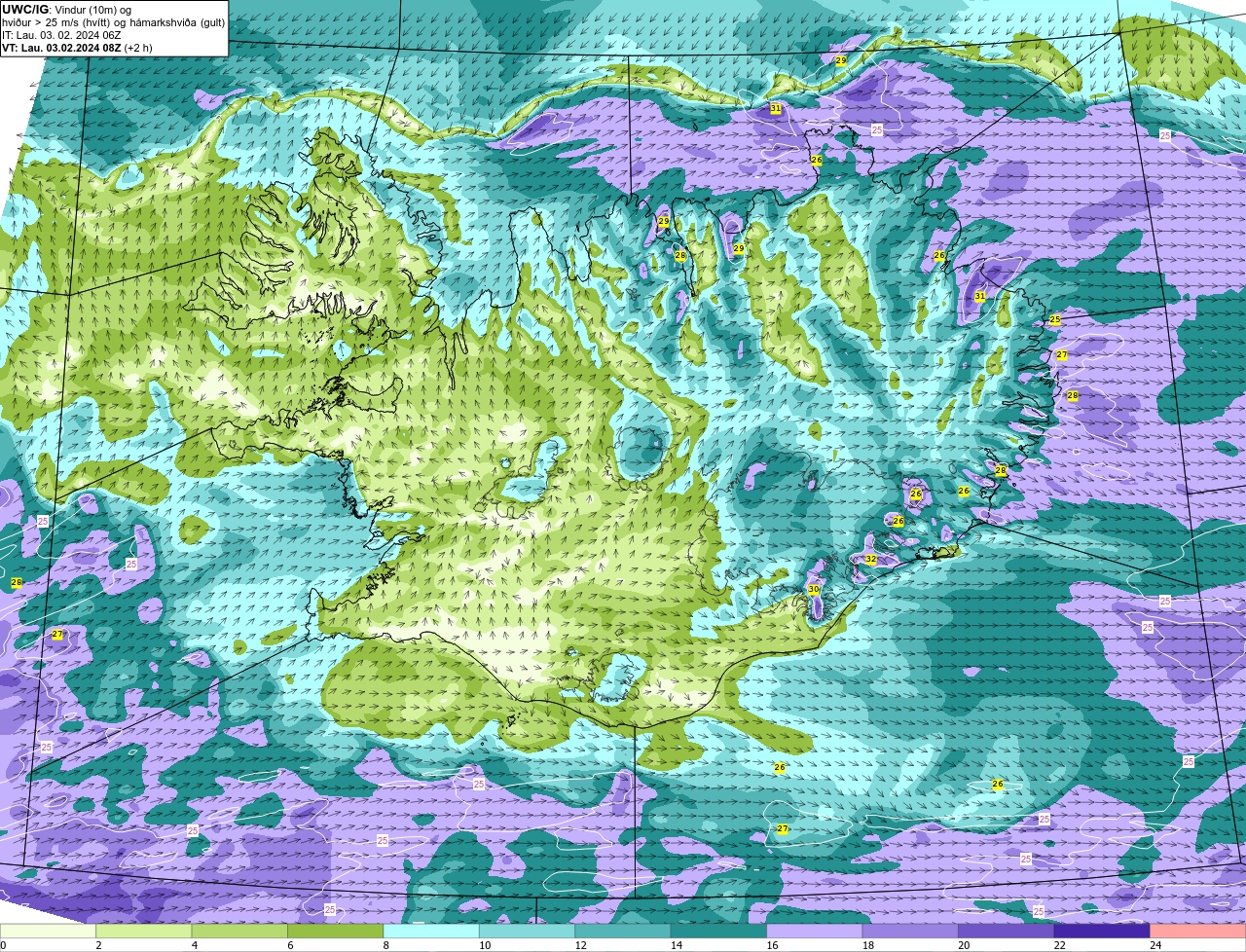
Task: Select the 6–8 m/s olive green legend swatch
Action: point(337,932)
